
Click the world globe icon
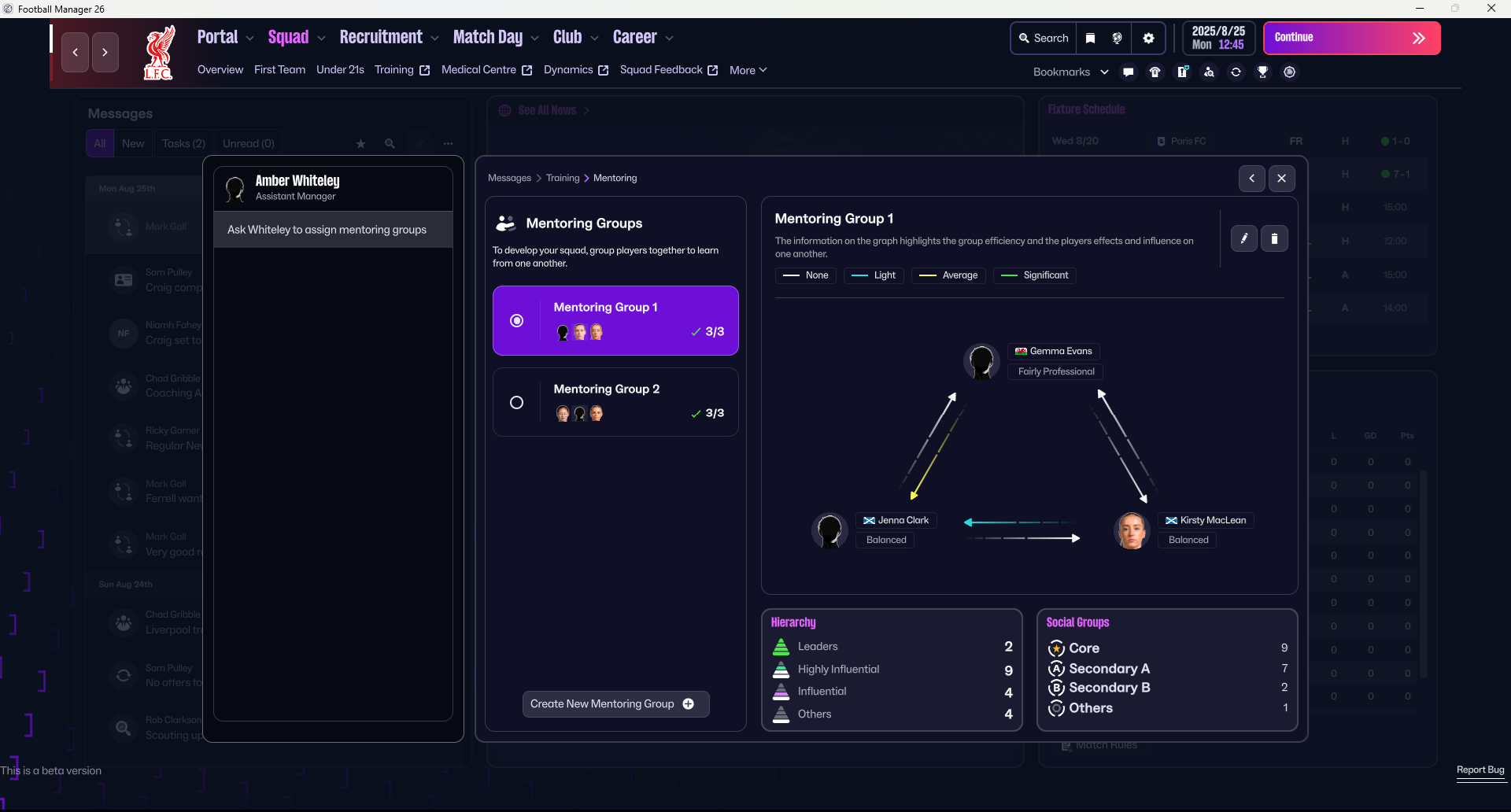(x=1117, y=39)
